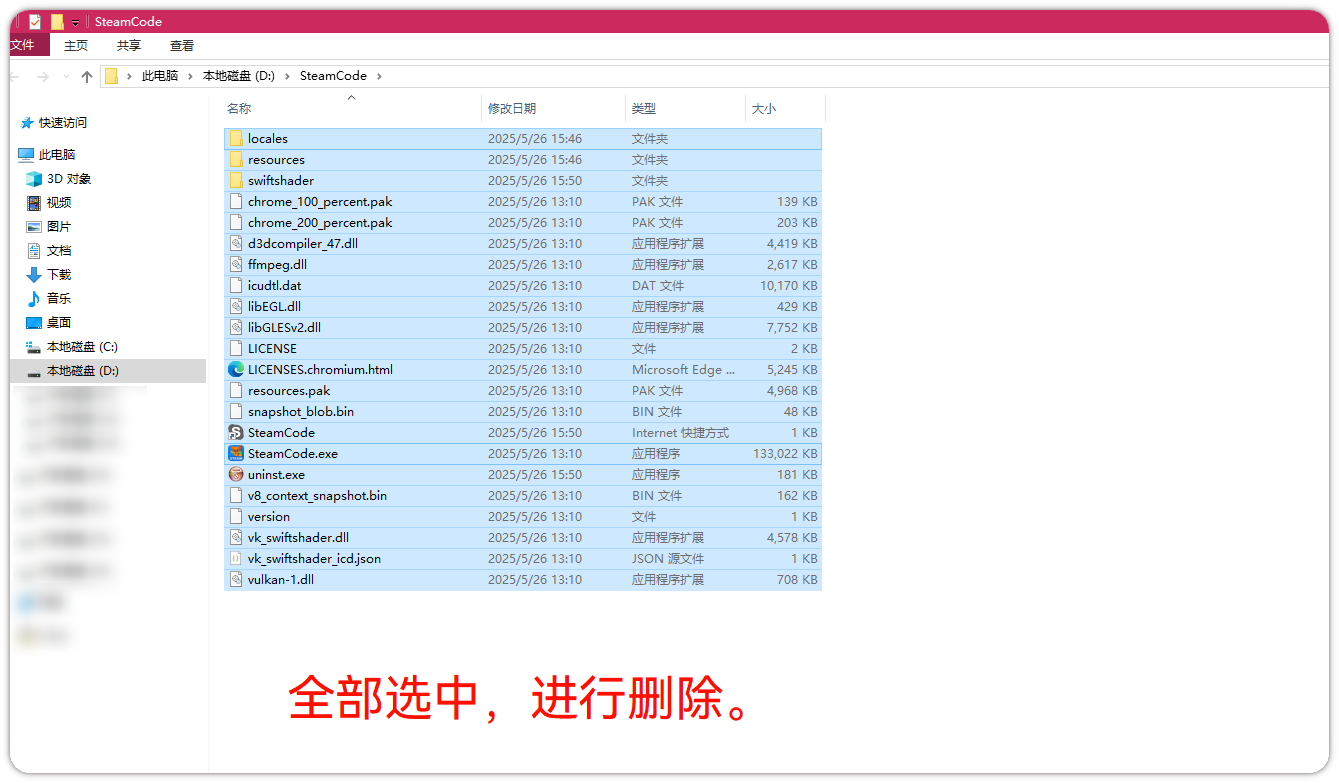Click the Properties icon in the title bar
Image resolution: width=1339 pixels, height=783 pixels.
[35, 21]
